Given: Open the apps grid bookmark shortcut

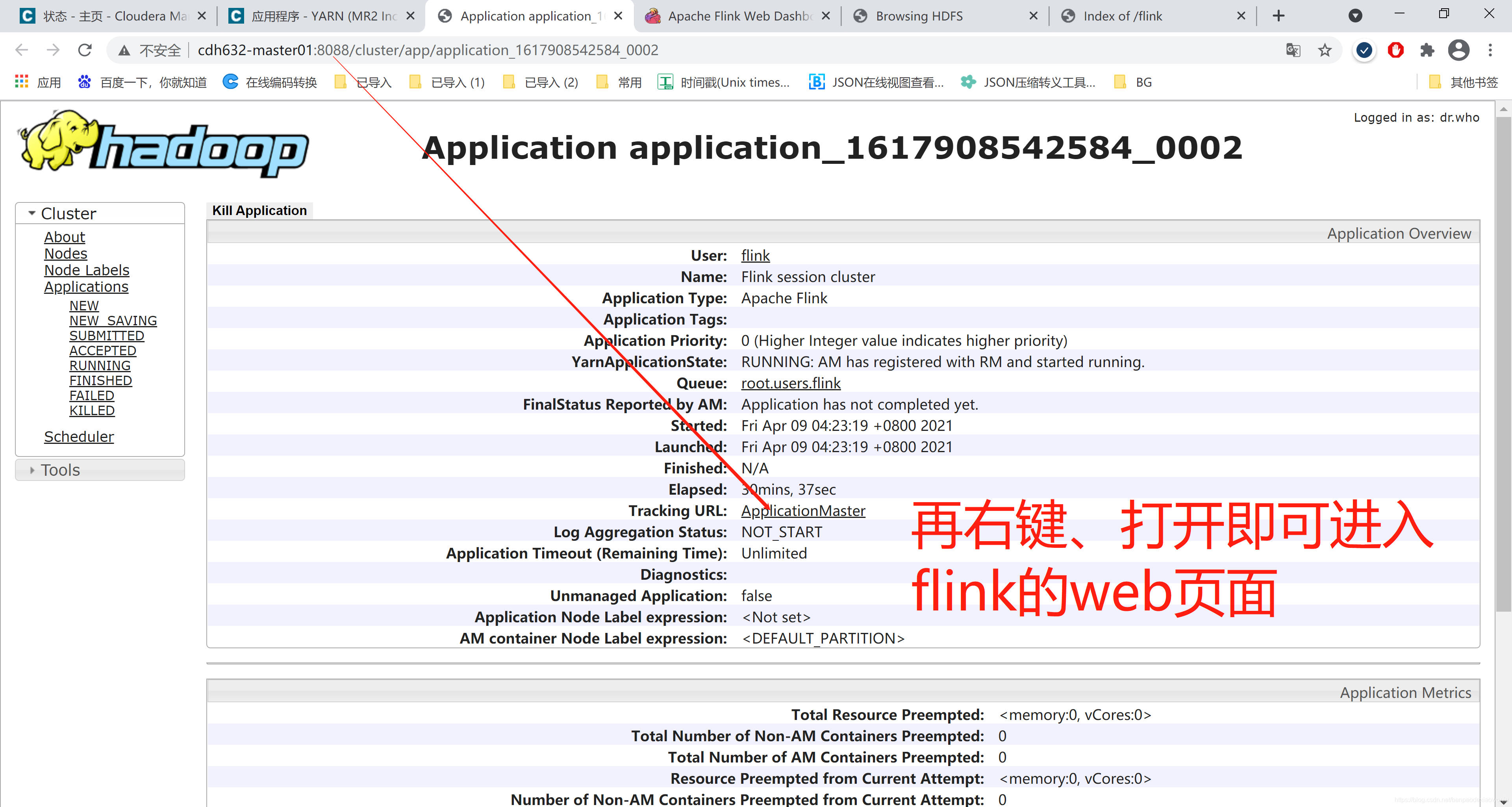Looking at the screenshot, I should [x=22, y=82].
